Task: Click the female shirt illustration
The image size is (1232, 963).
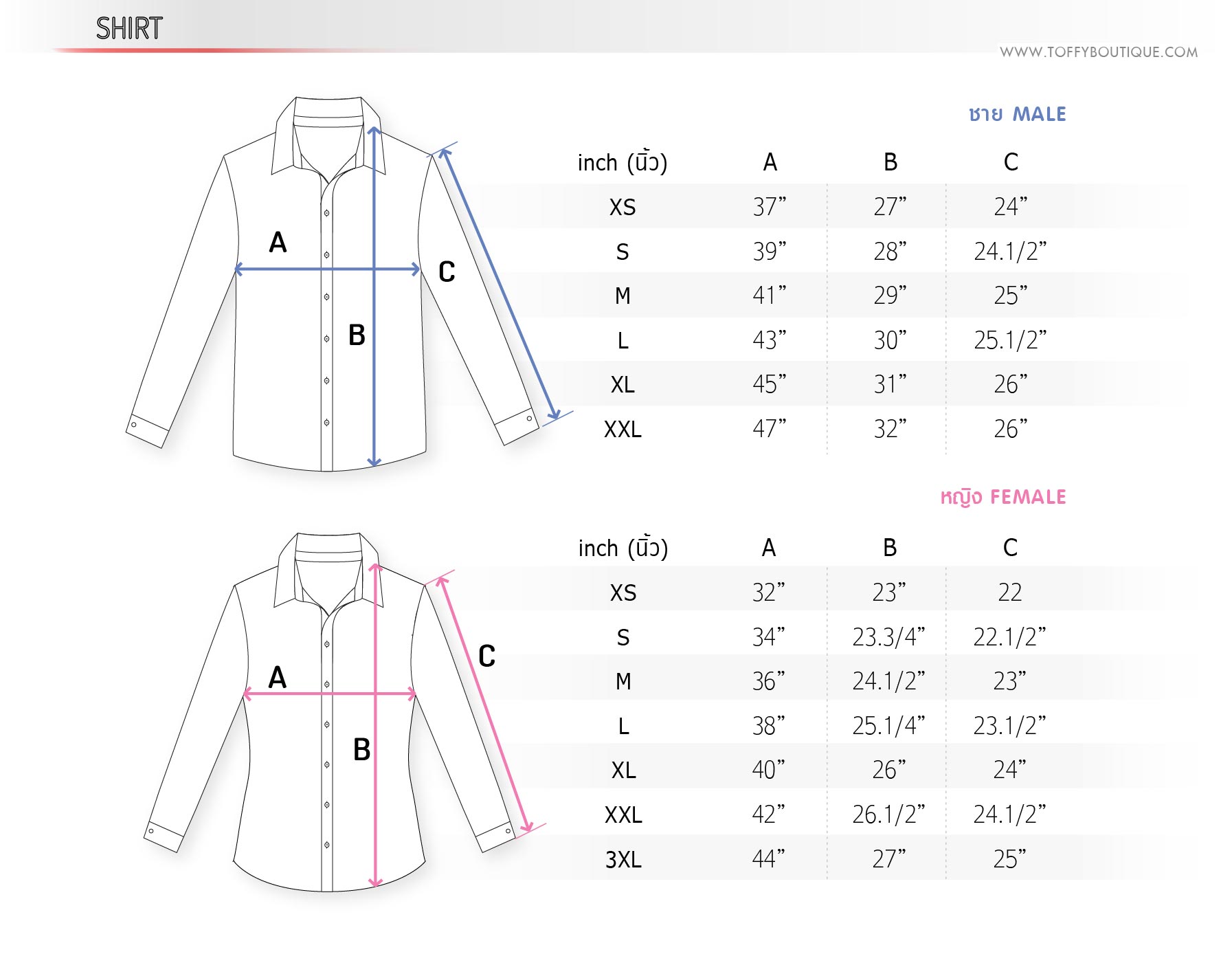Action: click(330, 711)
